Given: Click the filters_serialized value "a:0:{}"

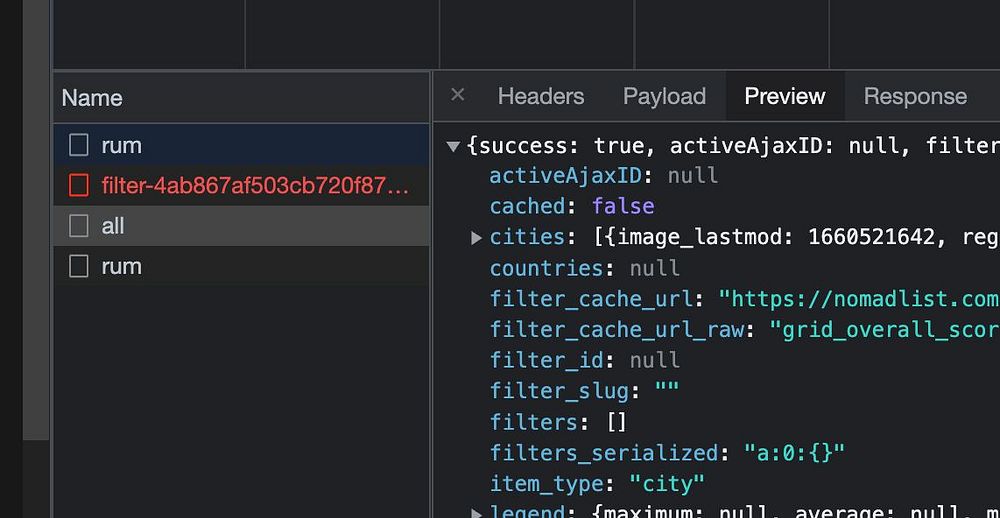Looking at the screenshot, I should pos(795,453).
